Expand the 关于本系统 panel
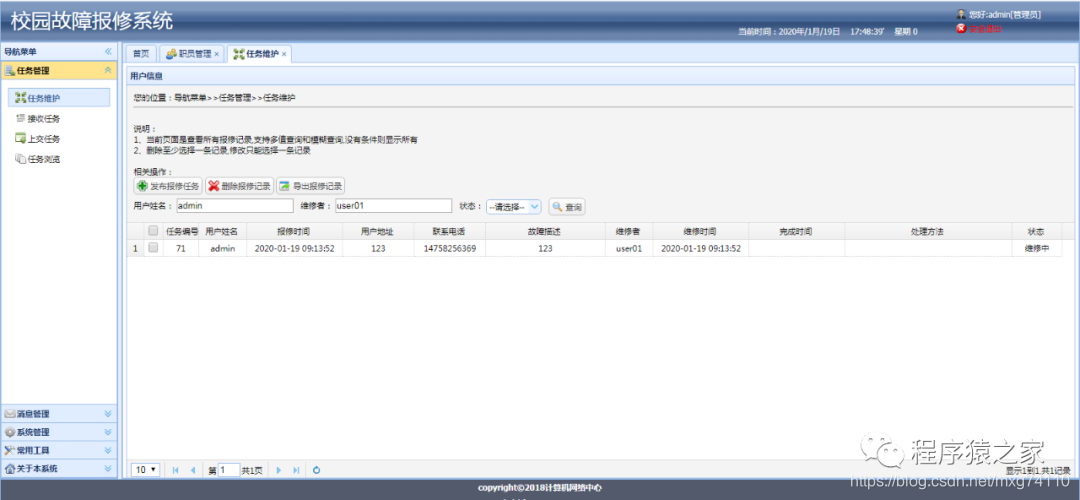Viewport: 1080px width, 500px height. coord(108,468)
